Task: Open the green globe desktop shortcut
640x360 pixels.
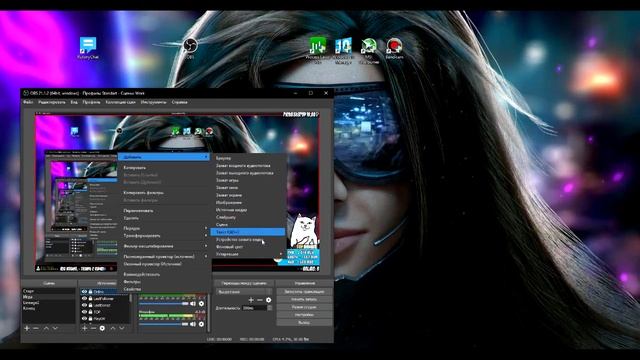Action: (369, 50)
